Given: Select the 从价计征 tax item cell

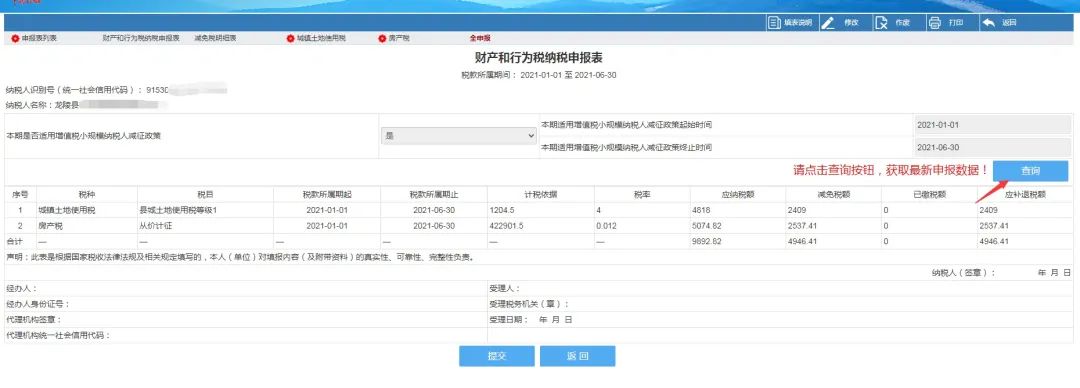Looking at the screenshot, I should point(155,226).
